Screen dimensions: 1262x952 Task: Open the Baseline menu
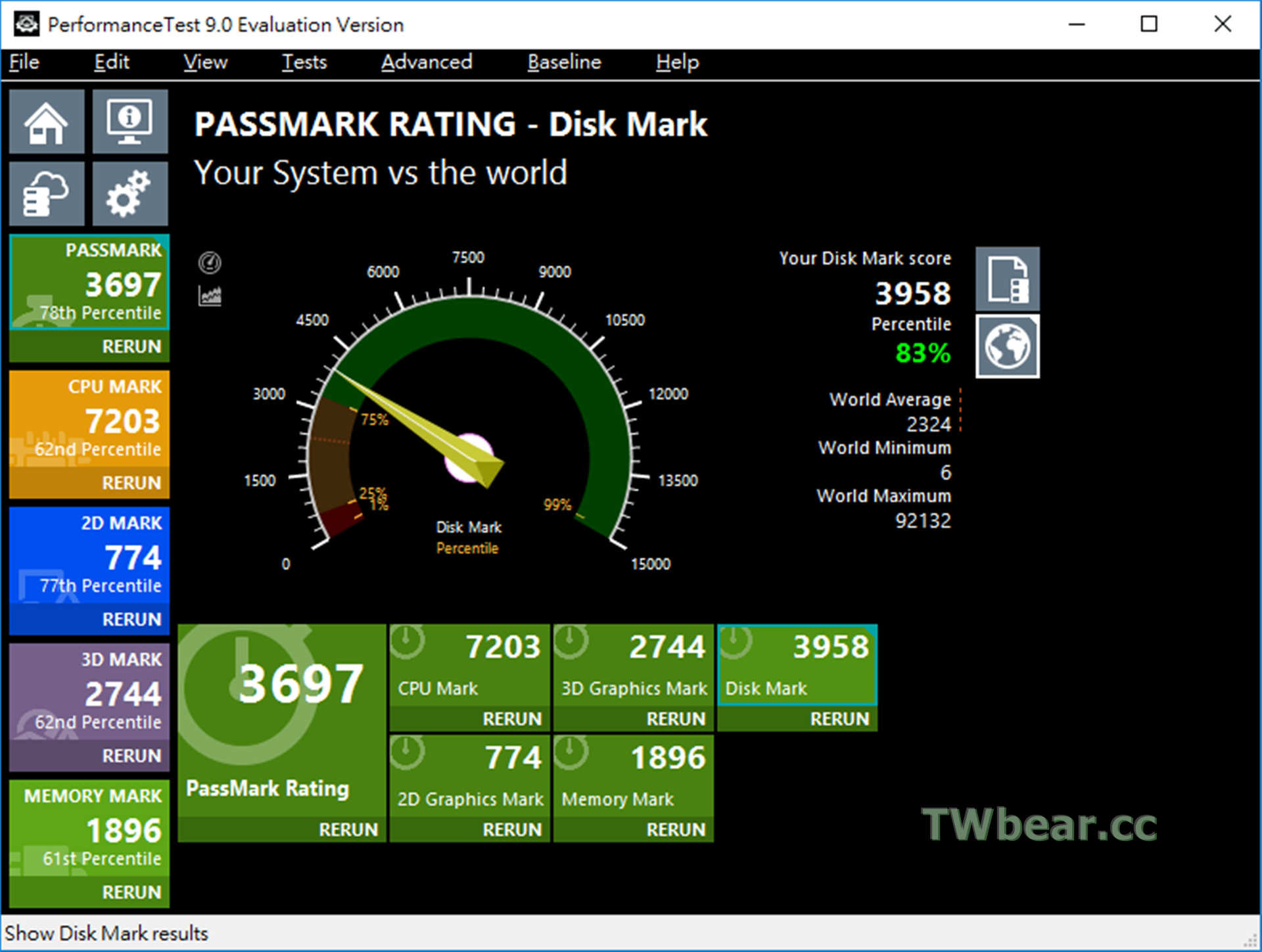click(563, 62)
